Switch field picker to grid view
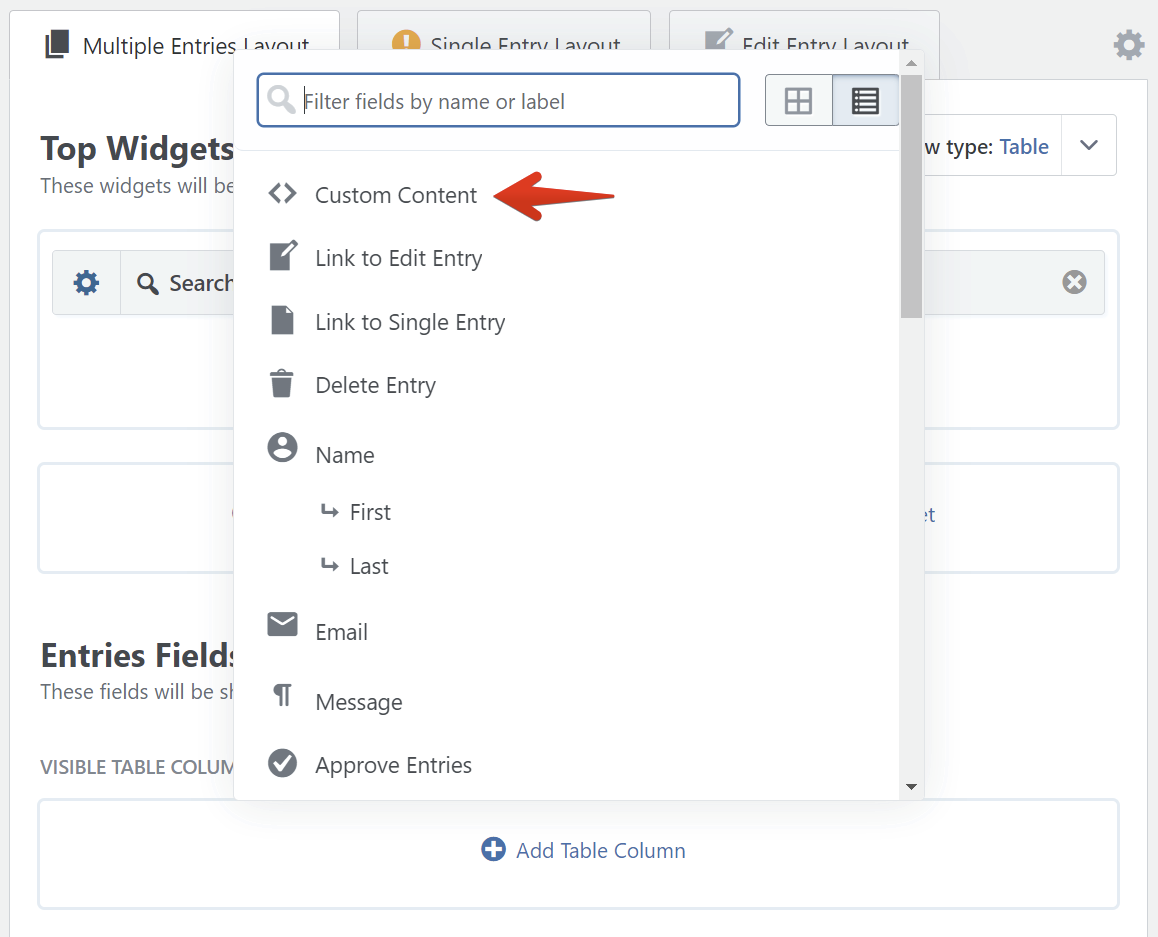 click(x=798, y=101)
